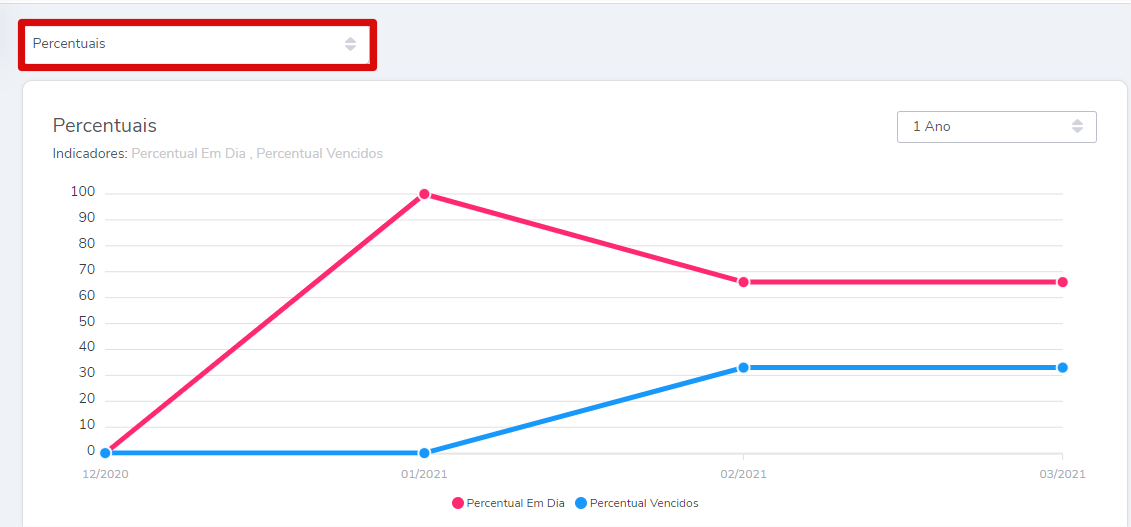Click the pink data point at 02/2021
Image resolution: width=1131 pixels, height=527 pixels.
[743, 282]
